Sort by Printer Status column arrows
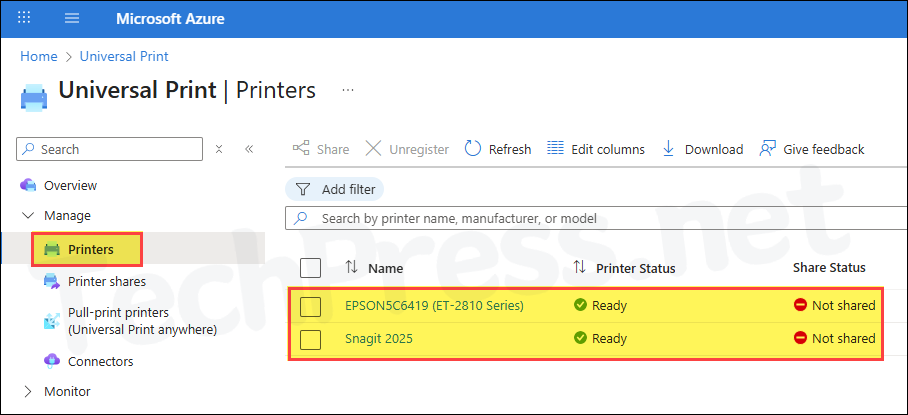The image size is (908, 415). point(579,267)
